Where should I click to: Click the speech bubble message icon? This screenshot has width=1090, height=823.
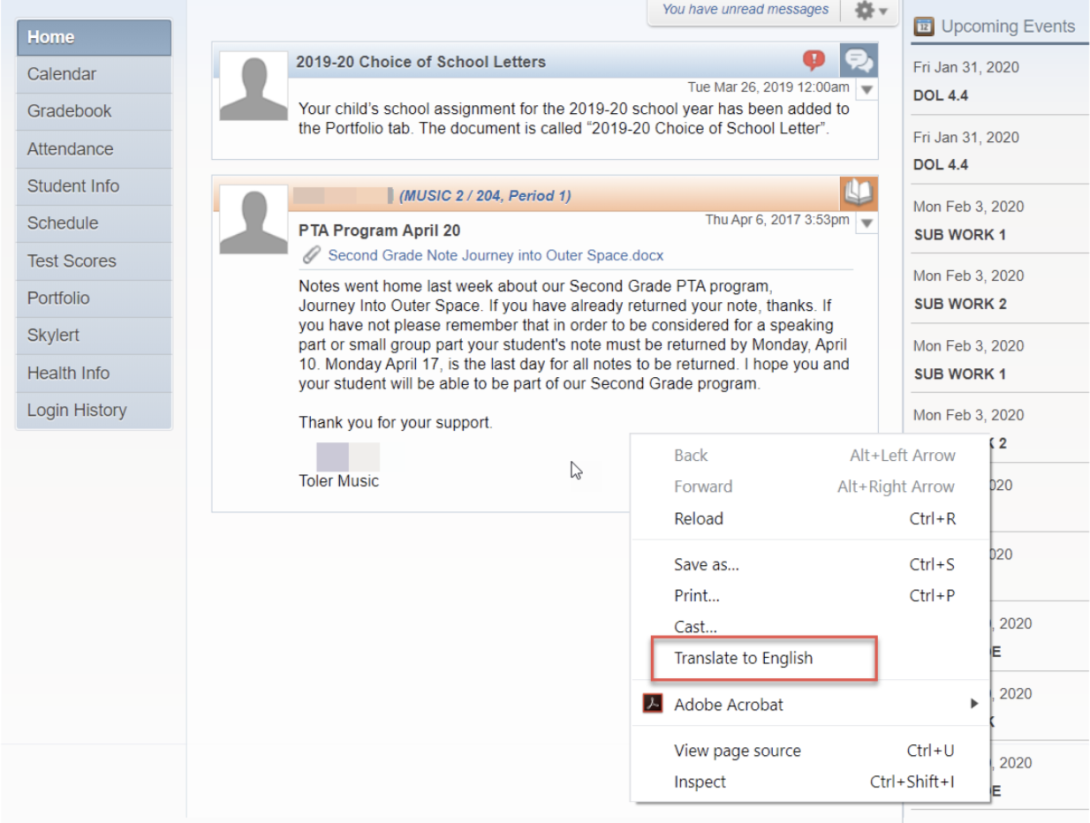click(858, 61)
